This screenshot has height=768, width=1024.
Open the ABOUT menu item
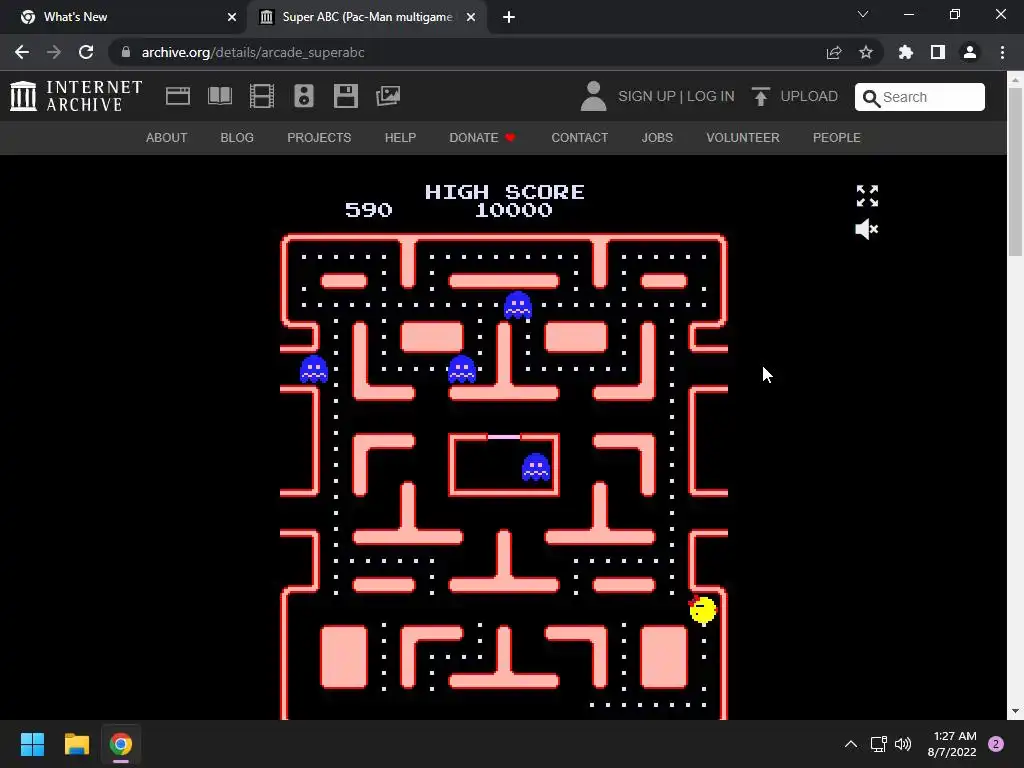pyautogui.click(x=166, y=138)
